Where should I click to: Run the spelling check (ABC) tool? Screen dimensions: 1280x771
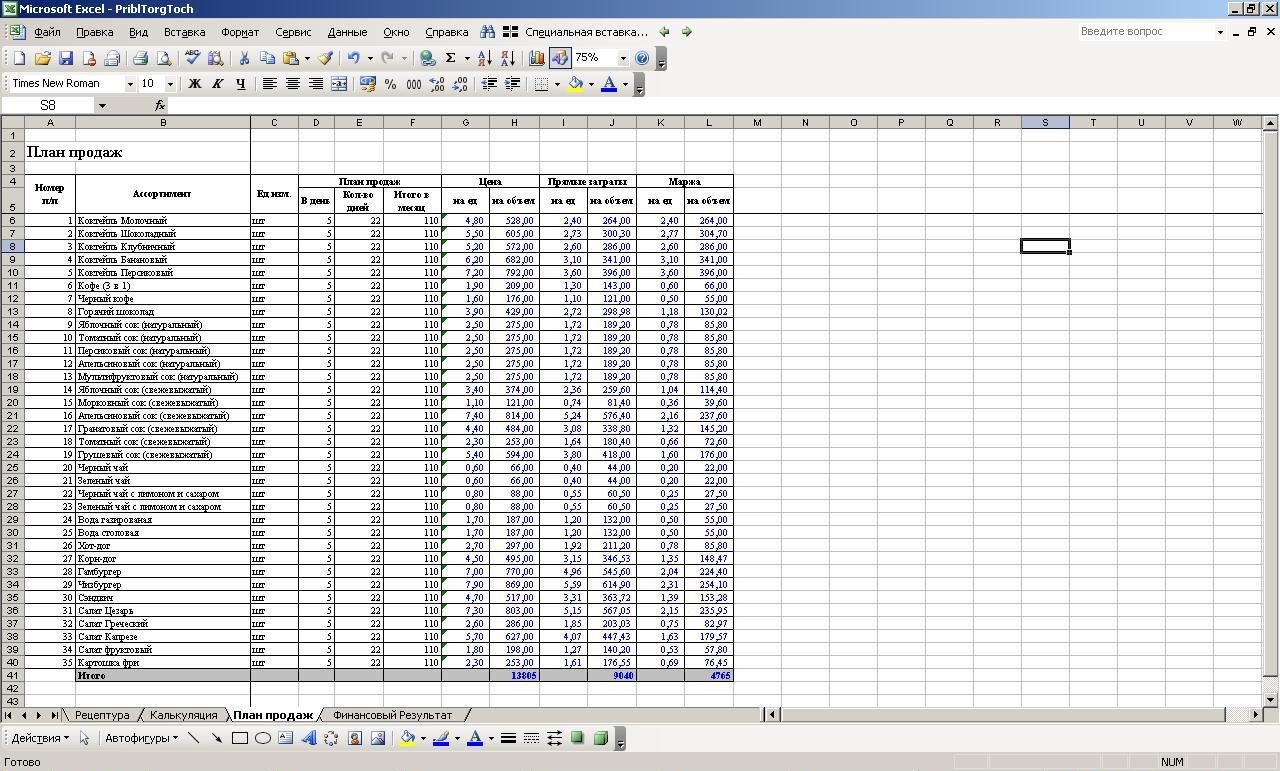click(x=192, y=58)
